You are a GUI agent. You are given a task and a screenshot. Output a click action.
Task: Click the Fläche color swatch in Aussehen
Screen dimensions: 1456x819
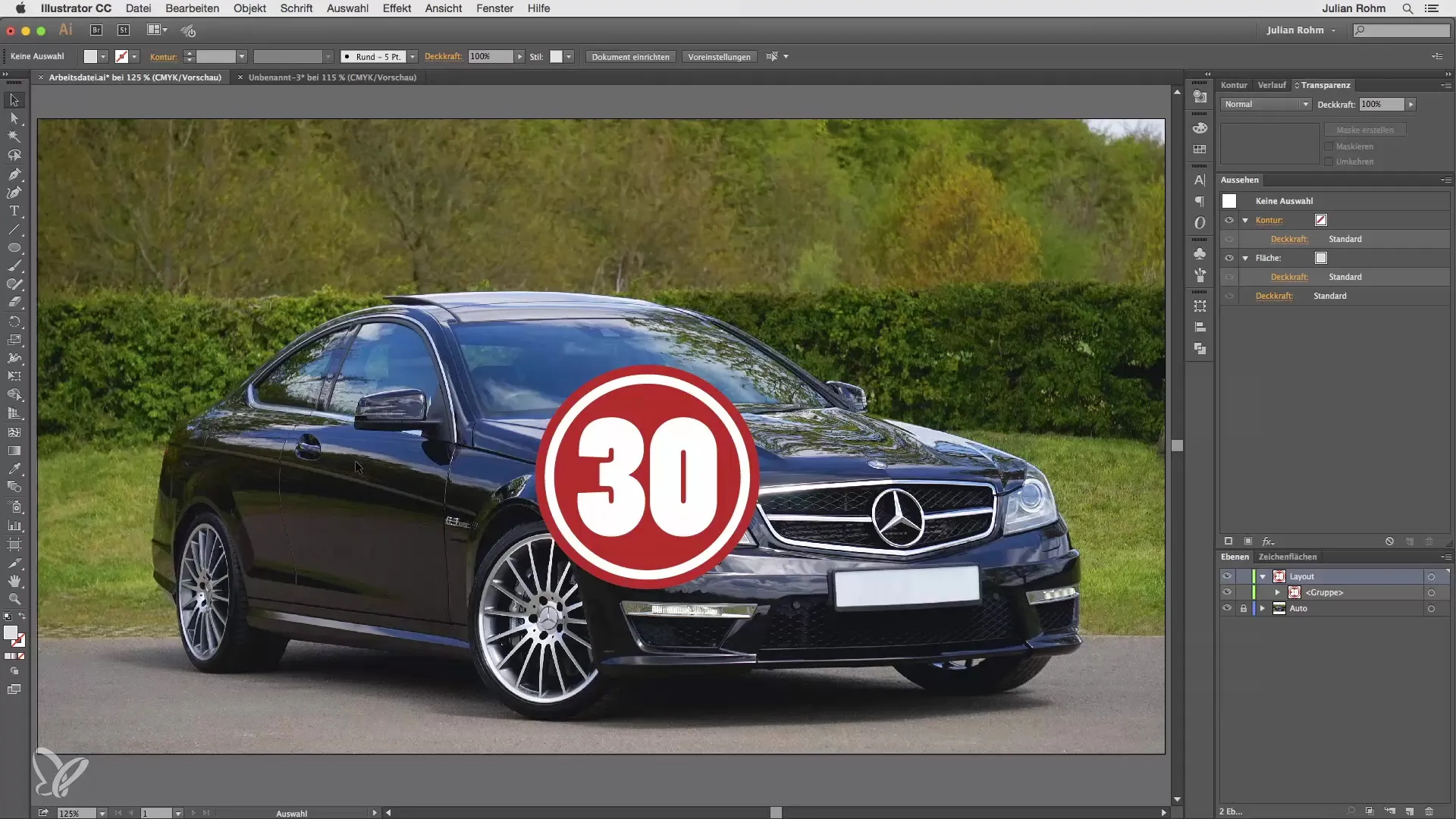click(x=1321, y=258)
